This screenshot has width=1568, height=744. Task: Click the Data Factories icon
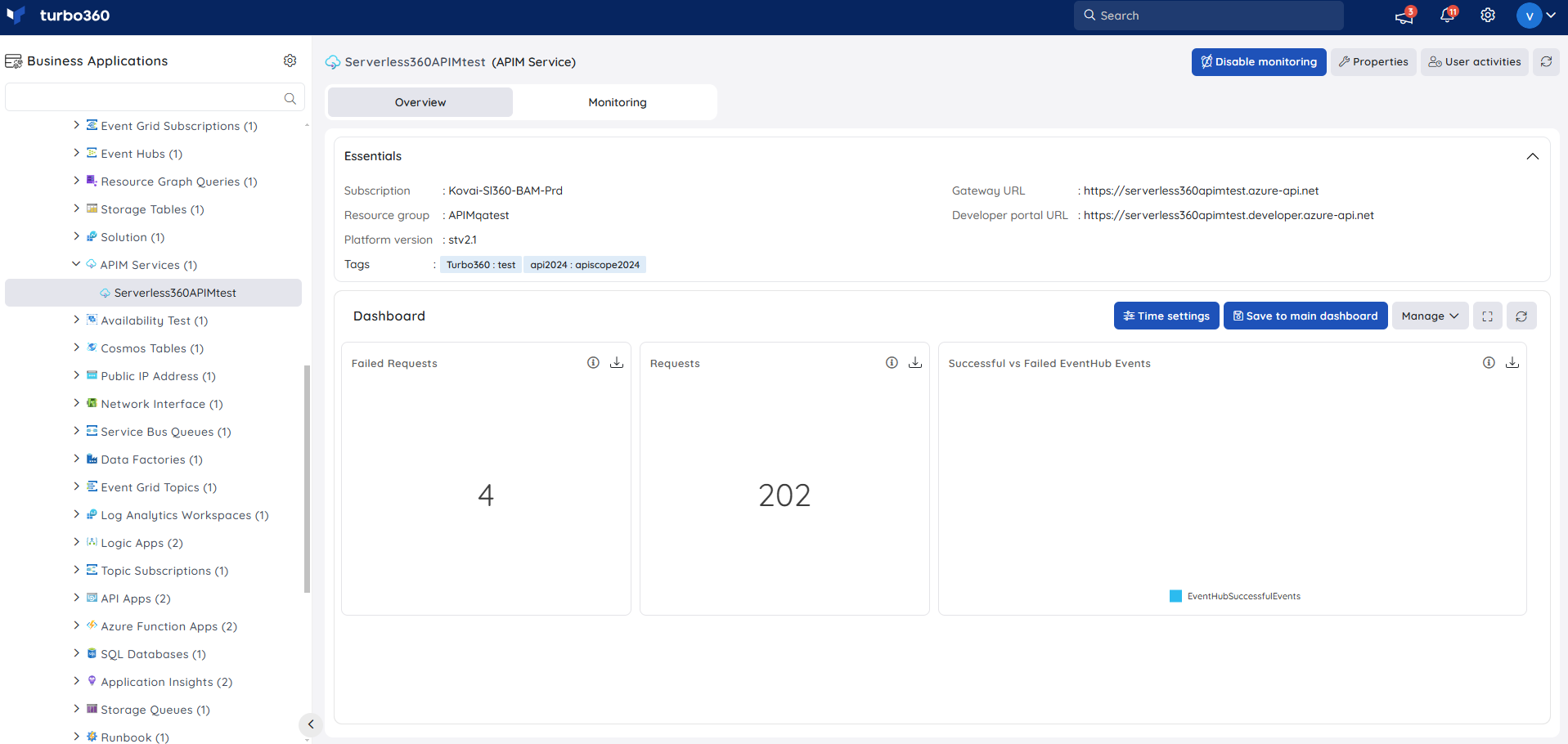tap(92, 459)
